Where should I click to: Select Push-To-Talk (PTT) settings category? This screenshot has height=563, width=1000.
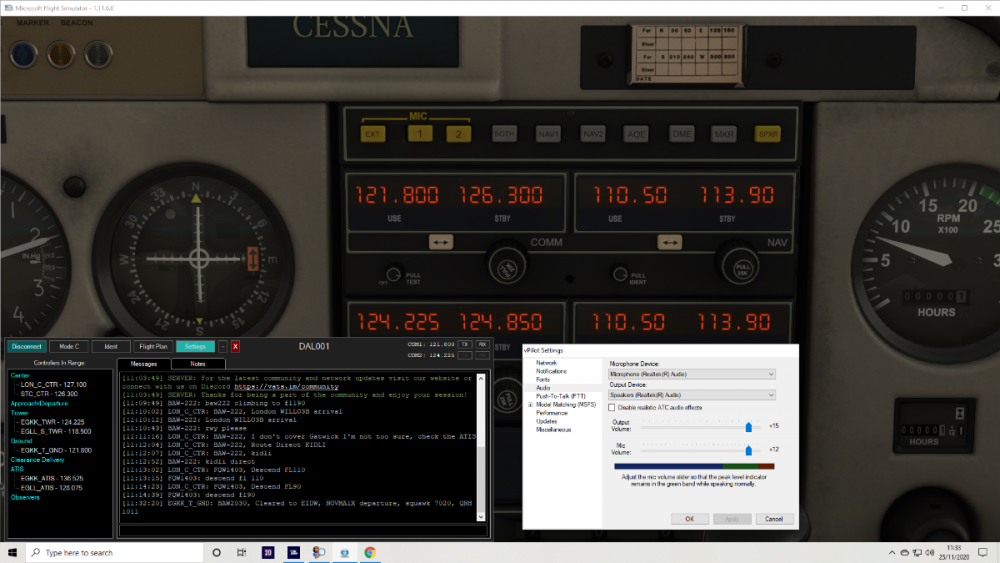click(x=561, y=396)
